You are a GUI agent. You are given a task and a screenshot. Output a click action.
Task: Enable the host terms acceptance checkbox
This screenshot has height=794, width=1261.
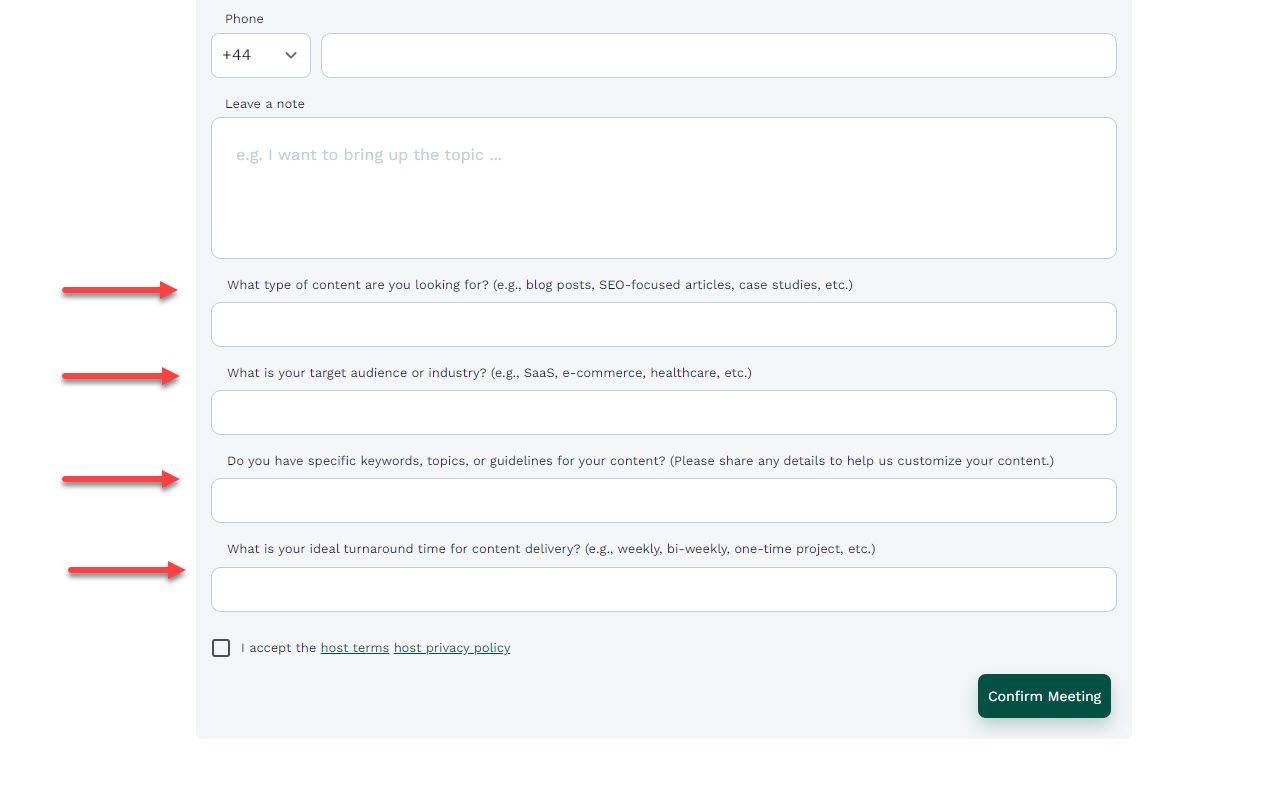[221, 648]
